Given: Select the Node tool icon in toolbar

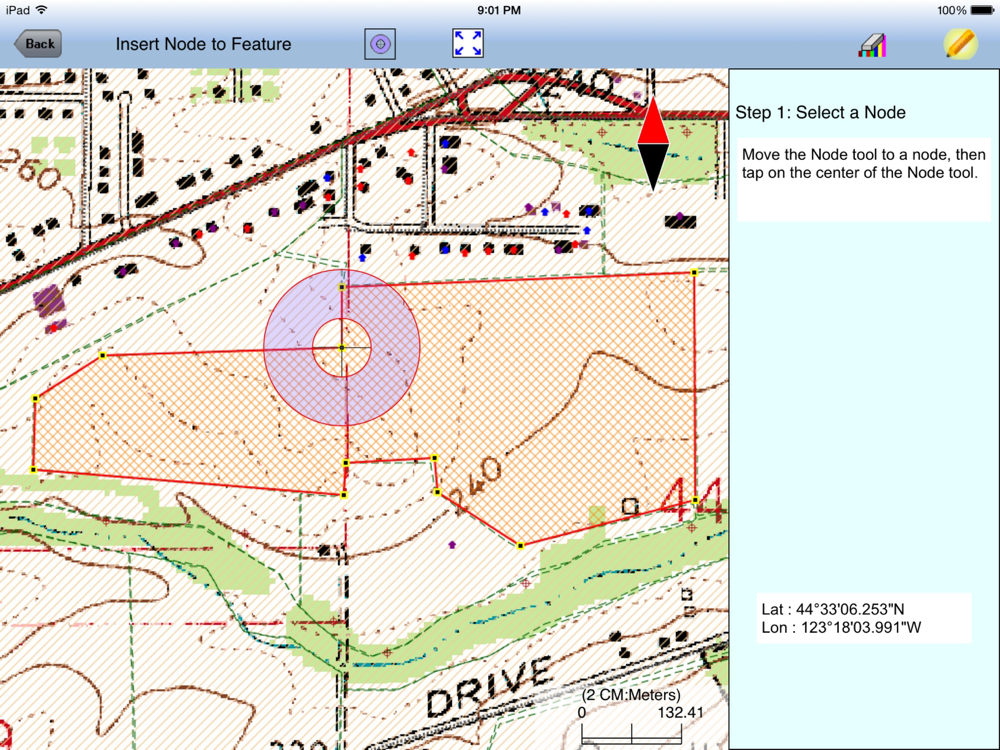Looking at the screenshot, I should pos(380,44).
